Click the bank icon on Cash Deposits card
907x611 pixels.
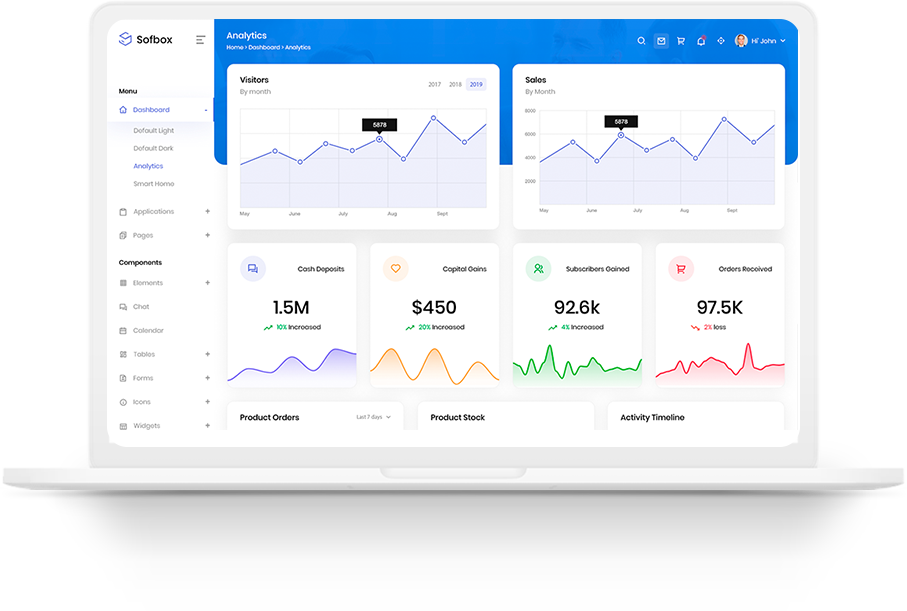coord(253,268)
